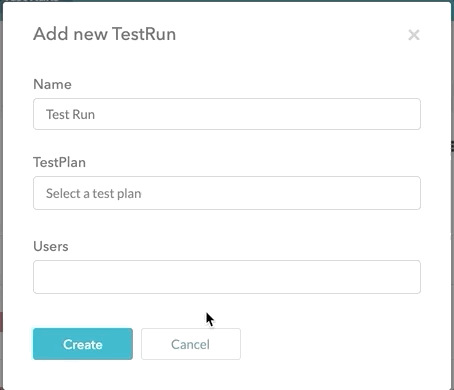
Task: Click the Cancel button
Action: click(x=191, y=344)
